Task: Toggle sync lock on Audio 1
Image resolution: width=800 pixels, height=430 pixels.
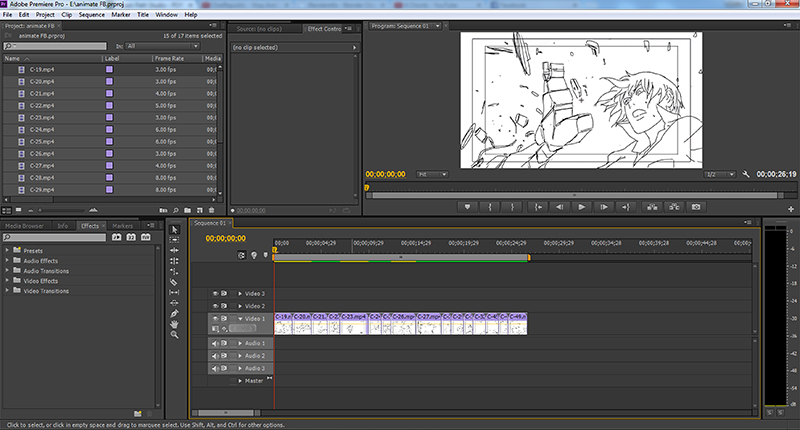Action: tap(224, 343)
